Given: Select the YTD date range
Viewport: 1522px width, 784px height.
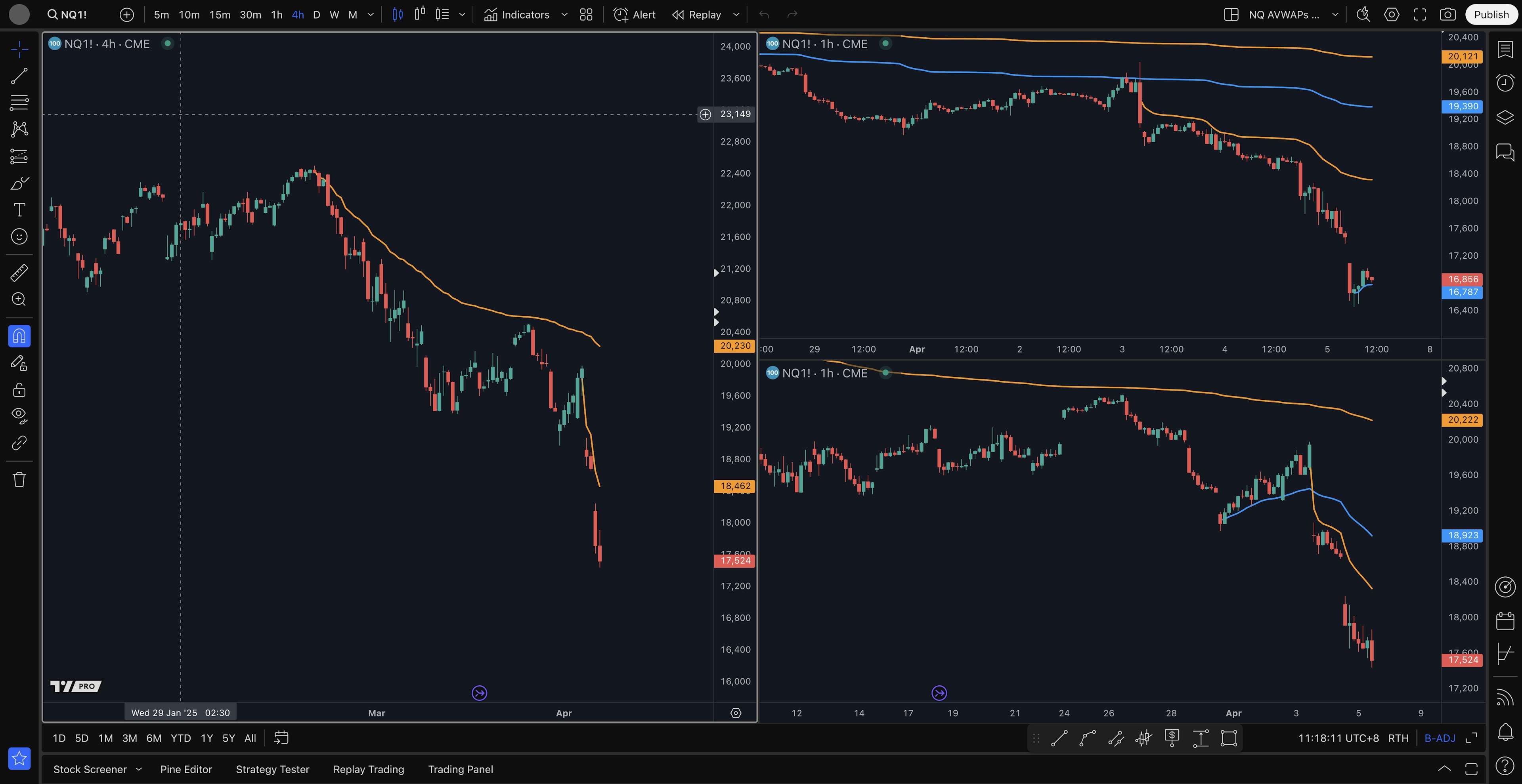Looking at the screenshot, I should tap(180, 738).
